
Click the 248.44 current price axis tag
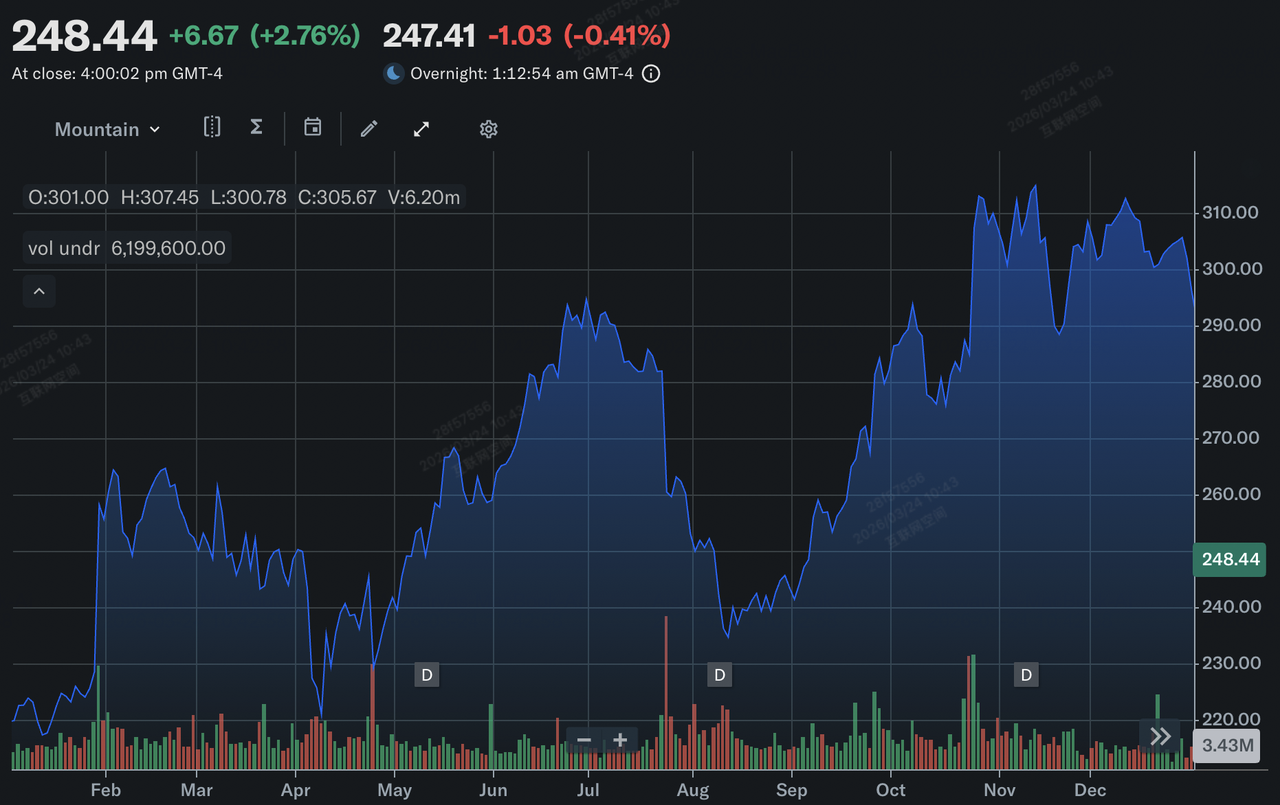1230,559
